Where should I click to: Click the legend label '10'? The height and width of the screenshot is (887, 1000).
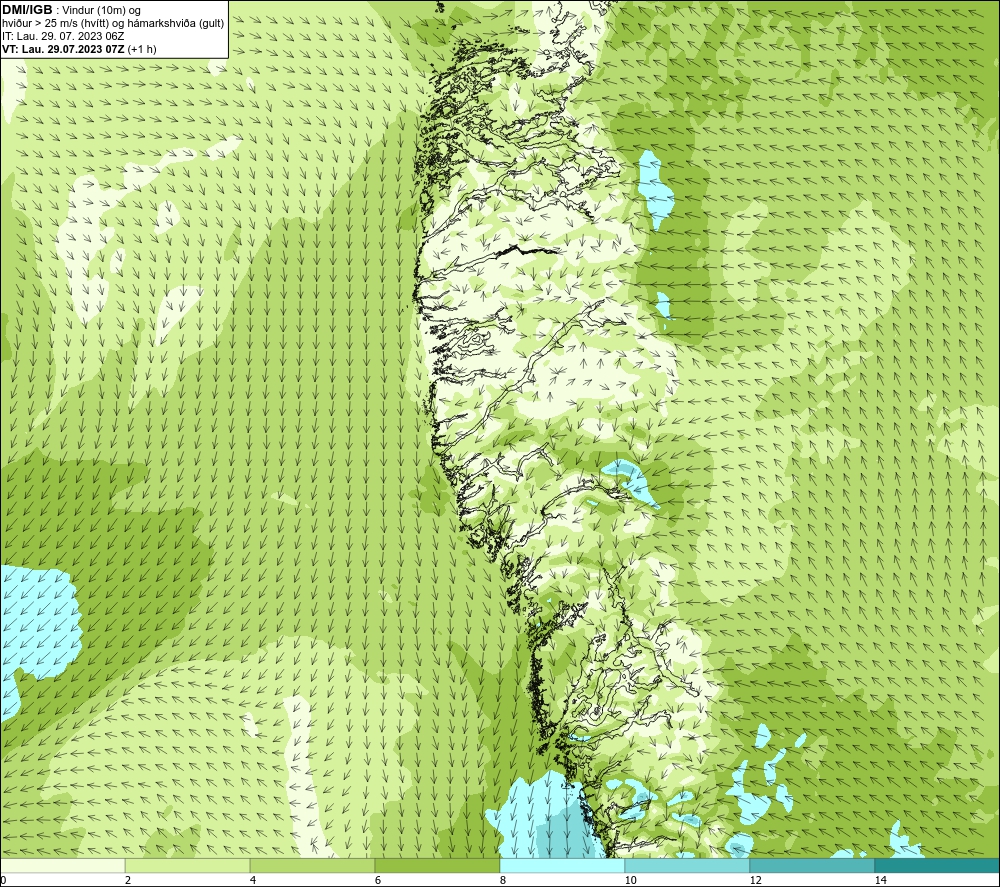(630, 880)
